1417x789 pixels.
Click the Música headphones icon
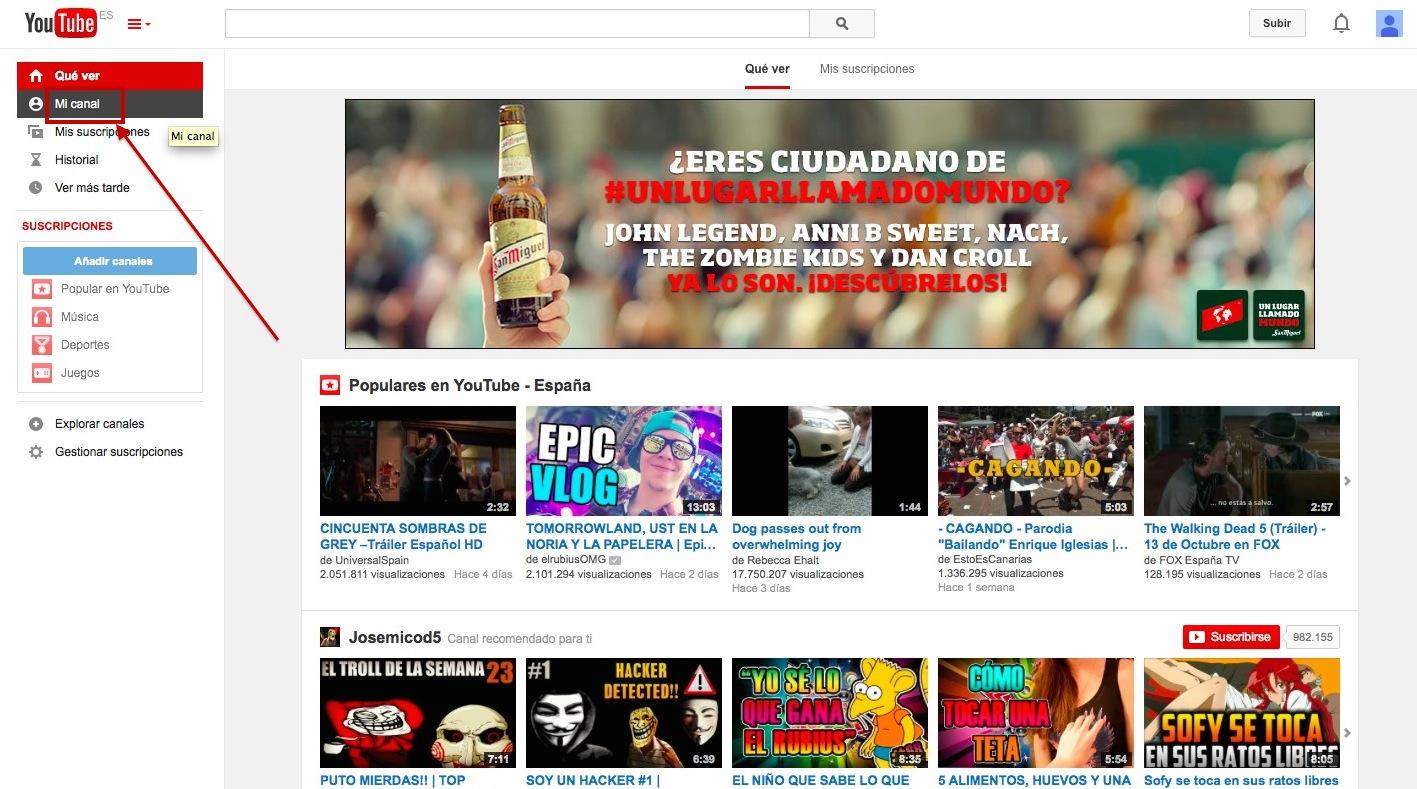pyautogui.click(x=42, y=317)
